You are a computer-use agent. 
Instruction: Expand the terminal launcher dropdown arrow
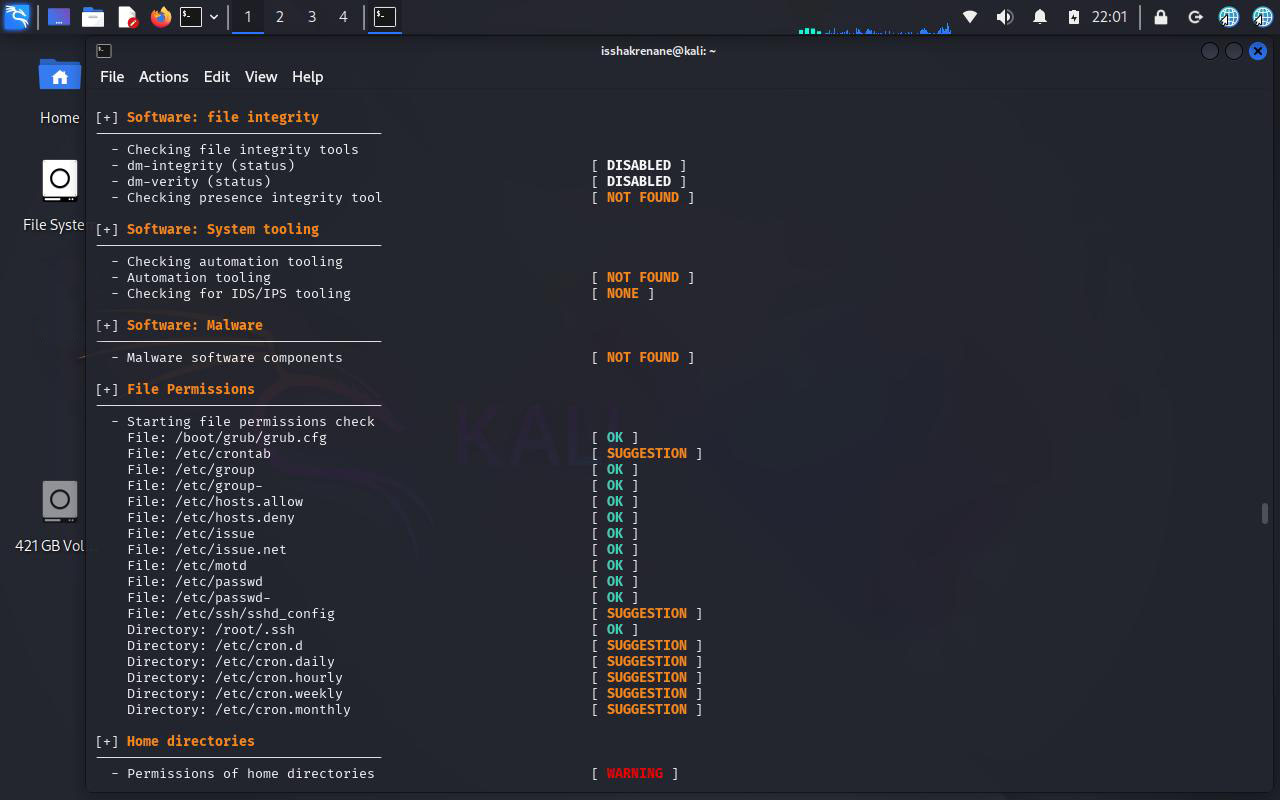click(214, 17)
